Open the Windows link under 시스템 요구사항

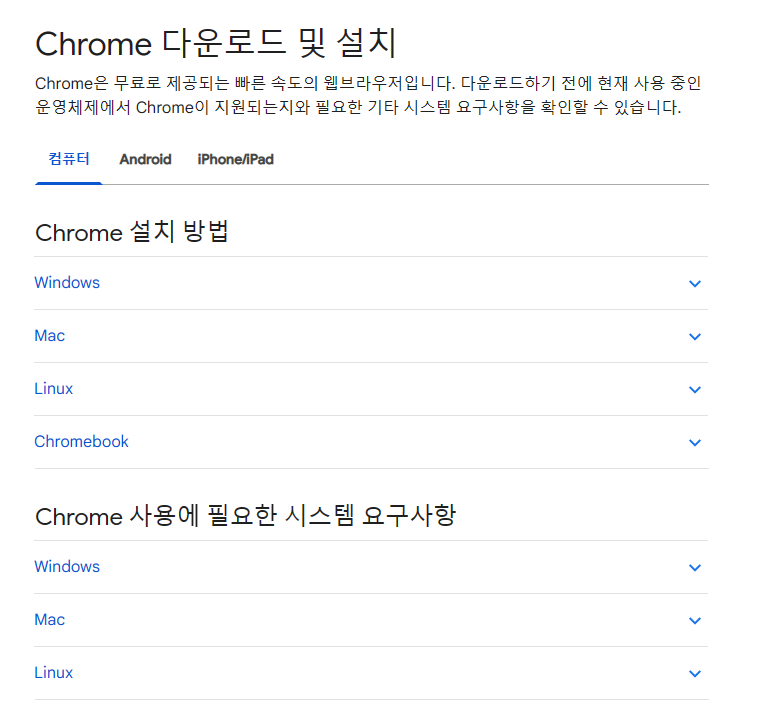coord(67,567)
